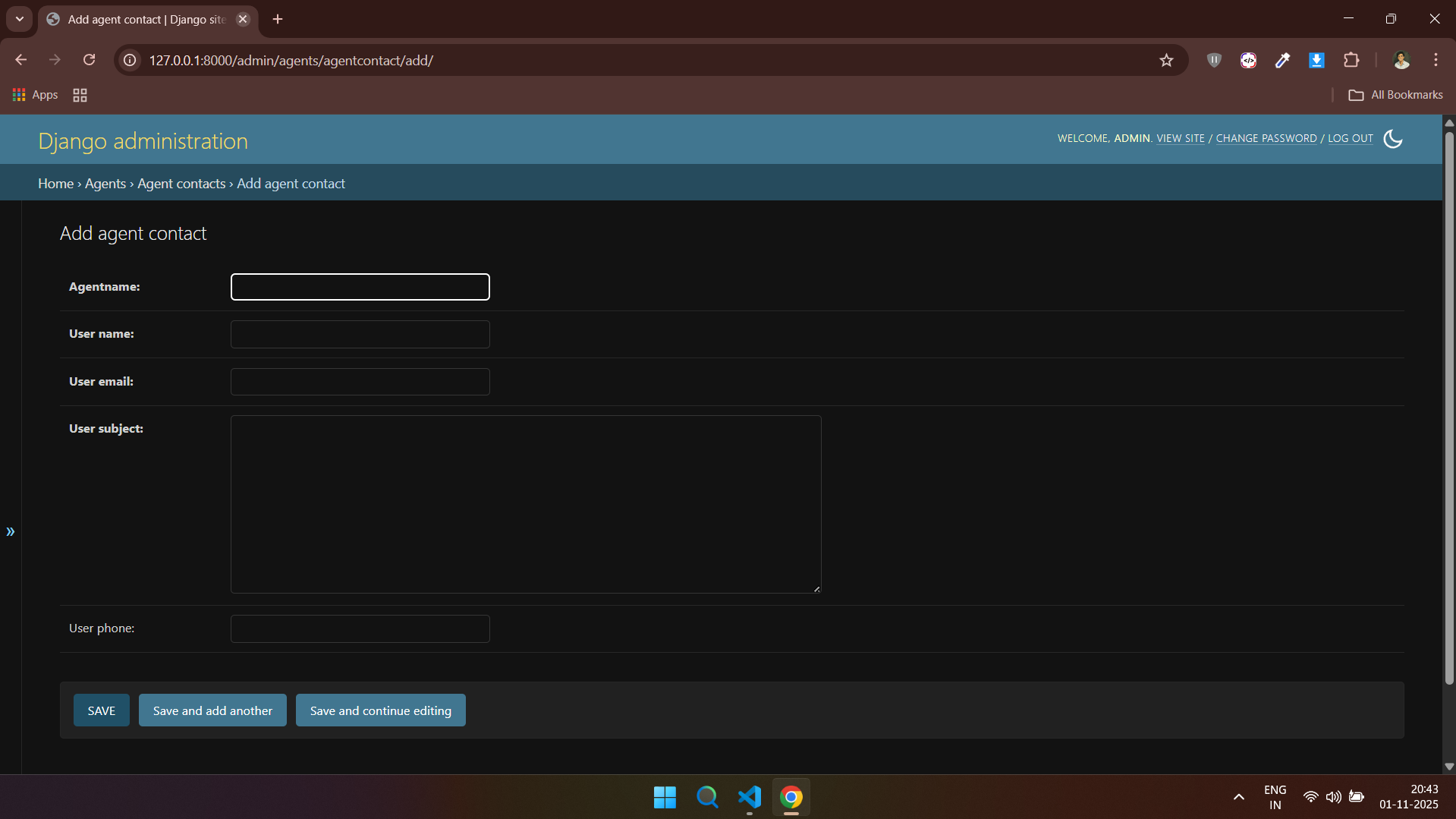
Task: View site information icon in address bar
Action: pos(131,60)
